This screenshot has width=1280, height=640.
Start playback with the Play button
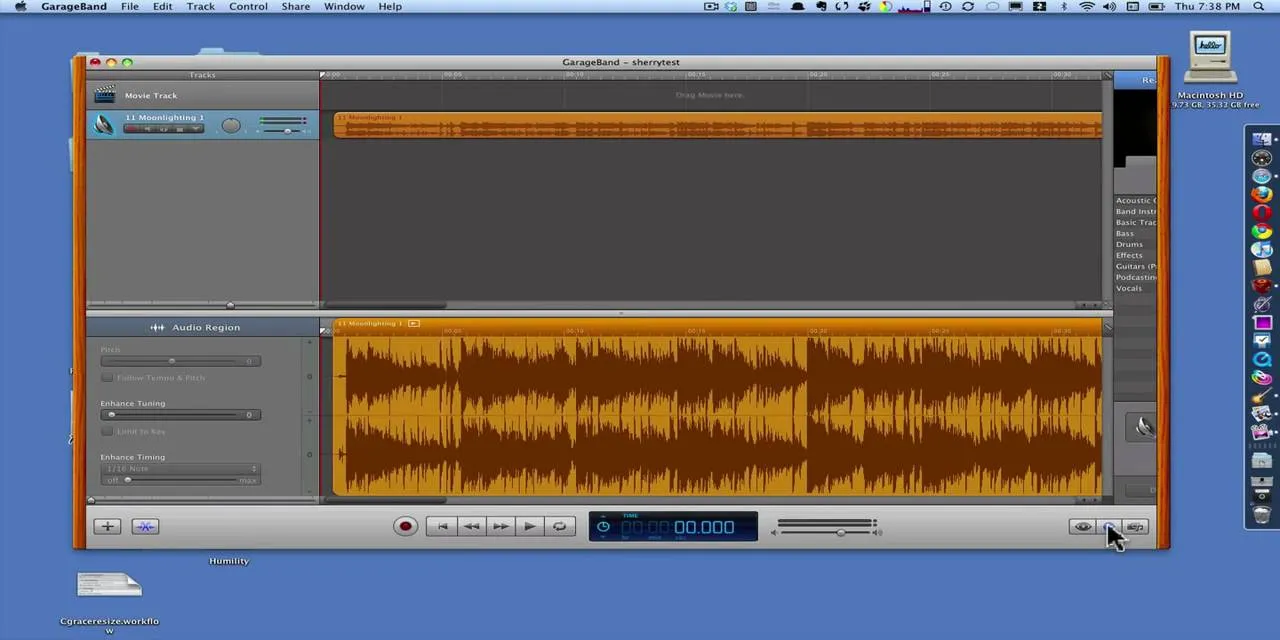coord(529,526)
